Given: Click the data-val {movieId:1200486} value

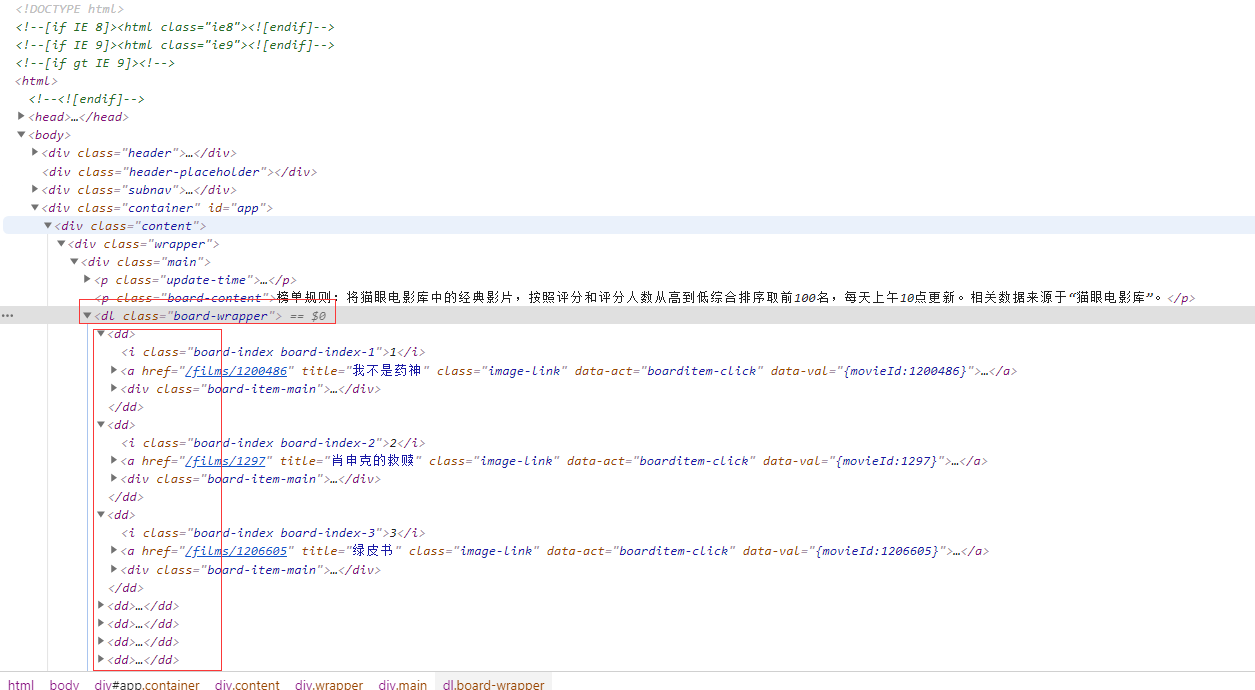Looking at the screenshot, I should (905, 371).
